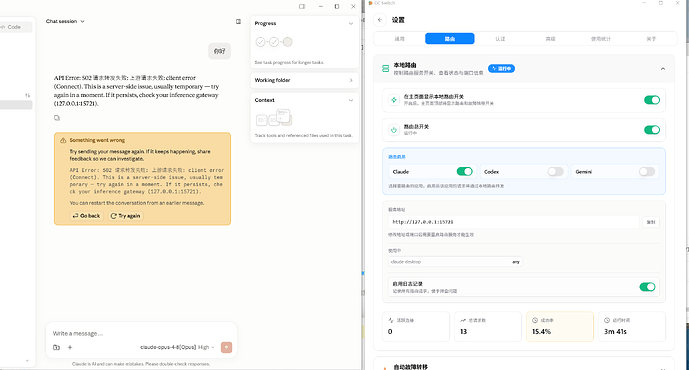Click the sidebar layout icon in Claude title bar
Screen dimensions: 689x370
pos(301,6)
